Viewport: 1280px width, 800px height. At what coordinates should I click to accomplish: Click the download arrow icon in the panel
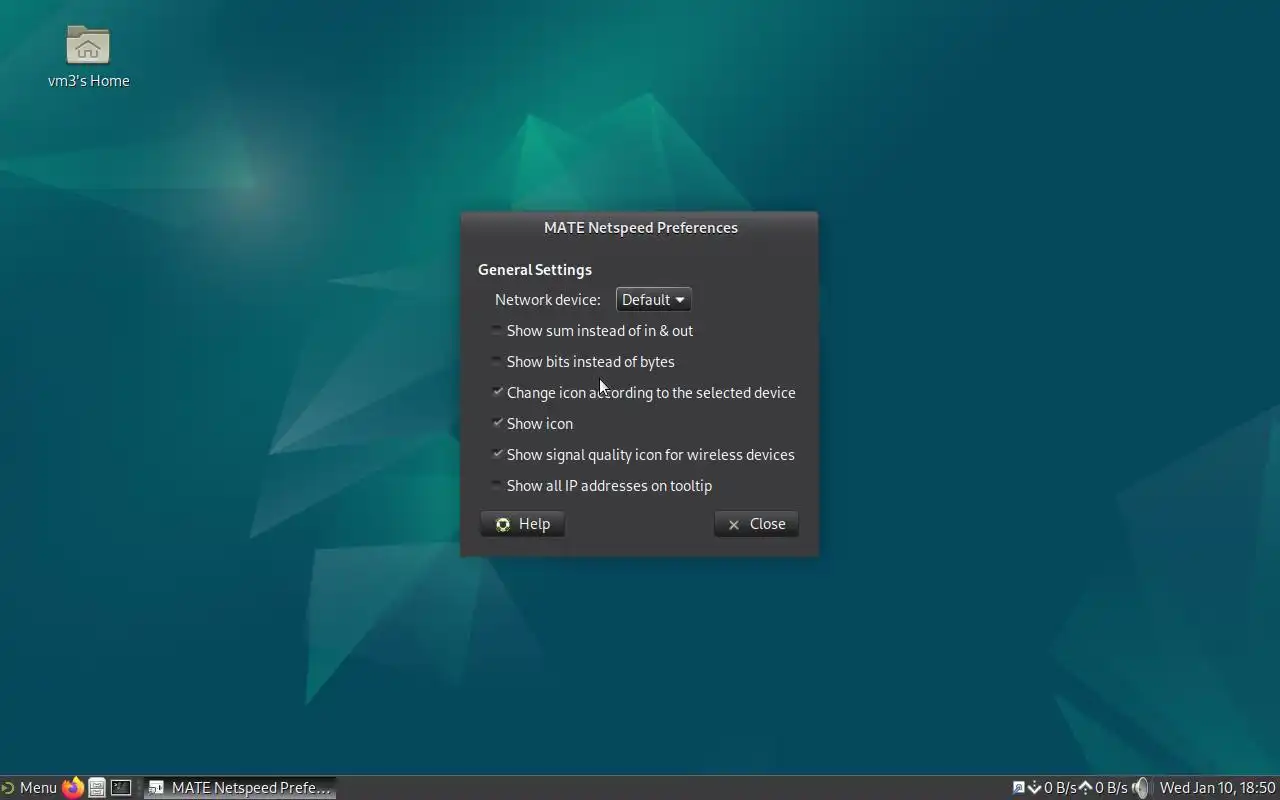(x=1035, y=787)
